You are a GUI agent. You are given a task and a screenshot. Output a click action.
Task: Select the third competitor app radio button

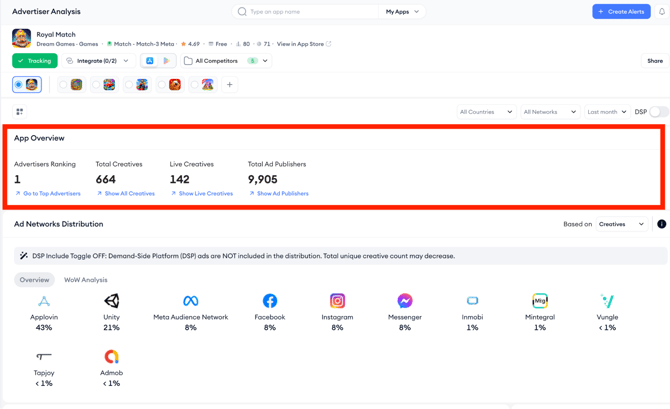pyautogui.click(x=129, y=85)
